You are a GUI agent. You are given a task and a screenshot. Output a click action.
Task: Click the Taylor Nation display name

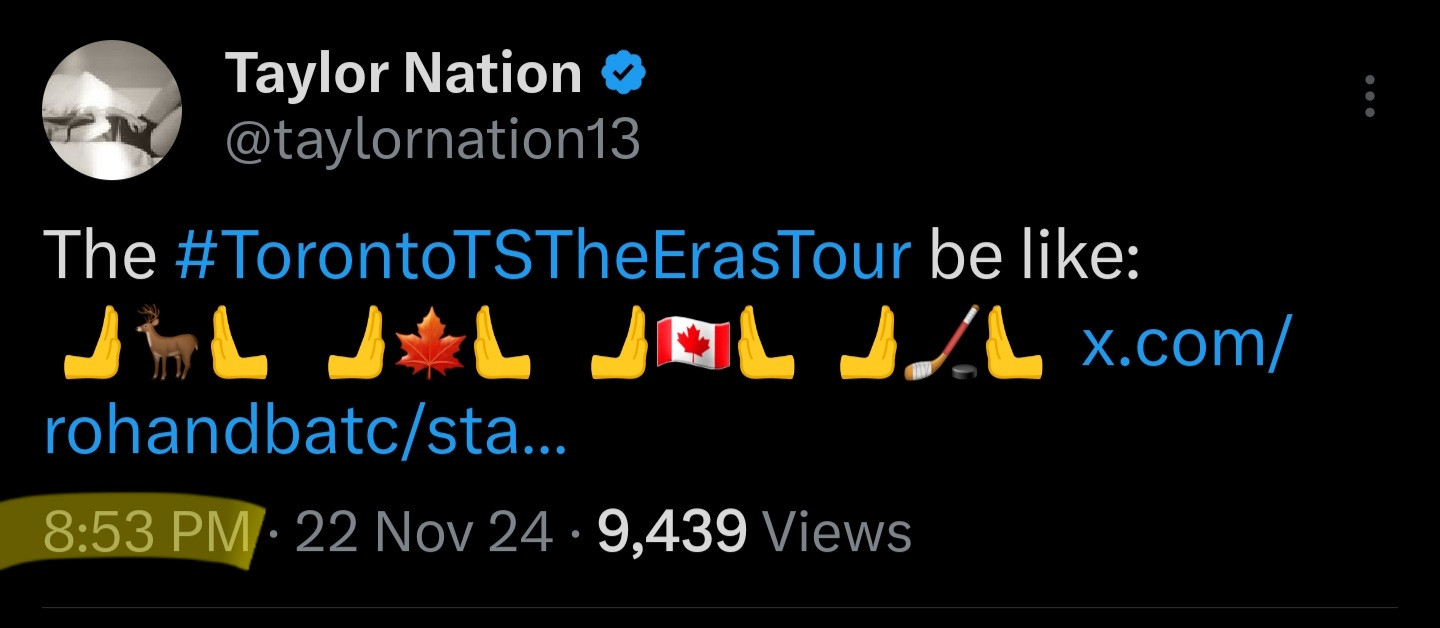click(x=403, y=74)
